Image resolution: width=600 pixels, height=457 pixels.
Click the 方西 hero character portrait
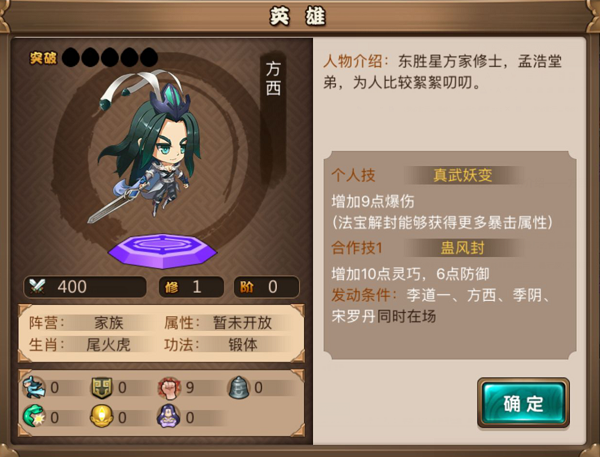tap(148, 147)
